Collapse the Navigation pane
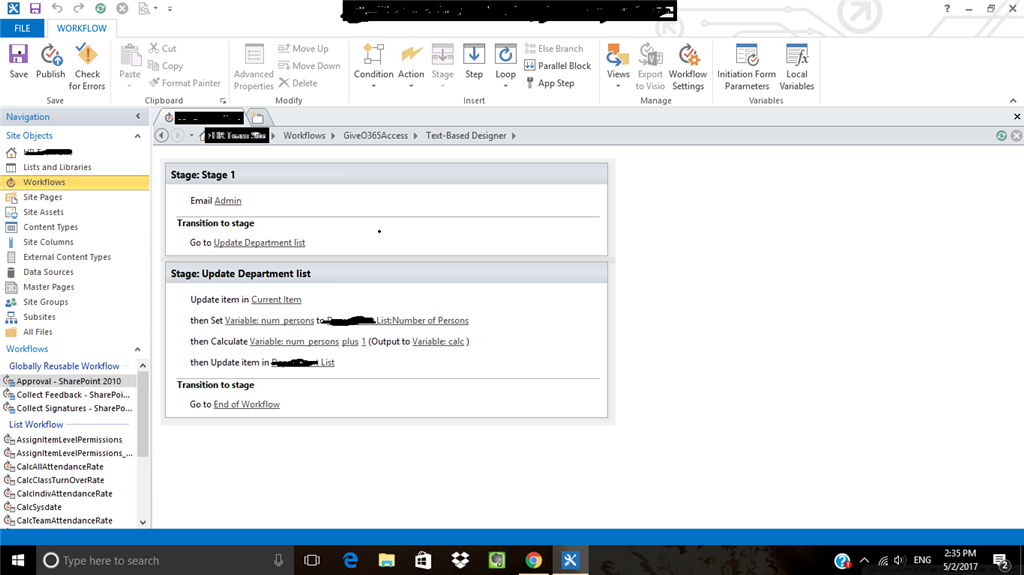 click(x=138, y=116)
